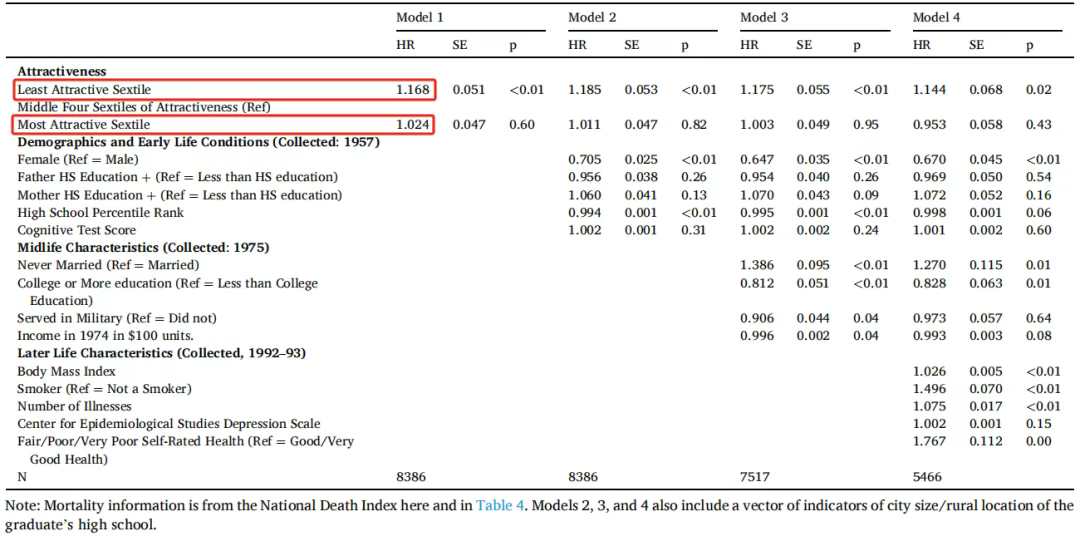
Task: Click the Model 3 College education HR 0.812
Action: pos(757,283)
